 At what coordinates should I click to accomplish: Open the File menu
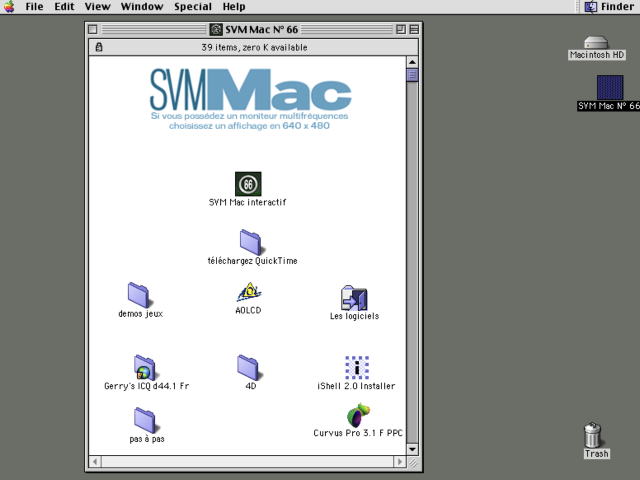tap(34, 7)
